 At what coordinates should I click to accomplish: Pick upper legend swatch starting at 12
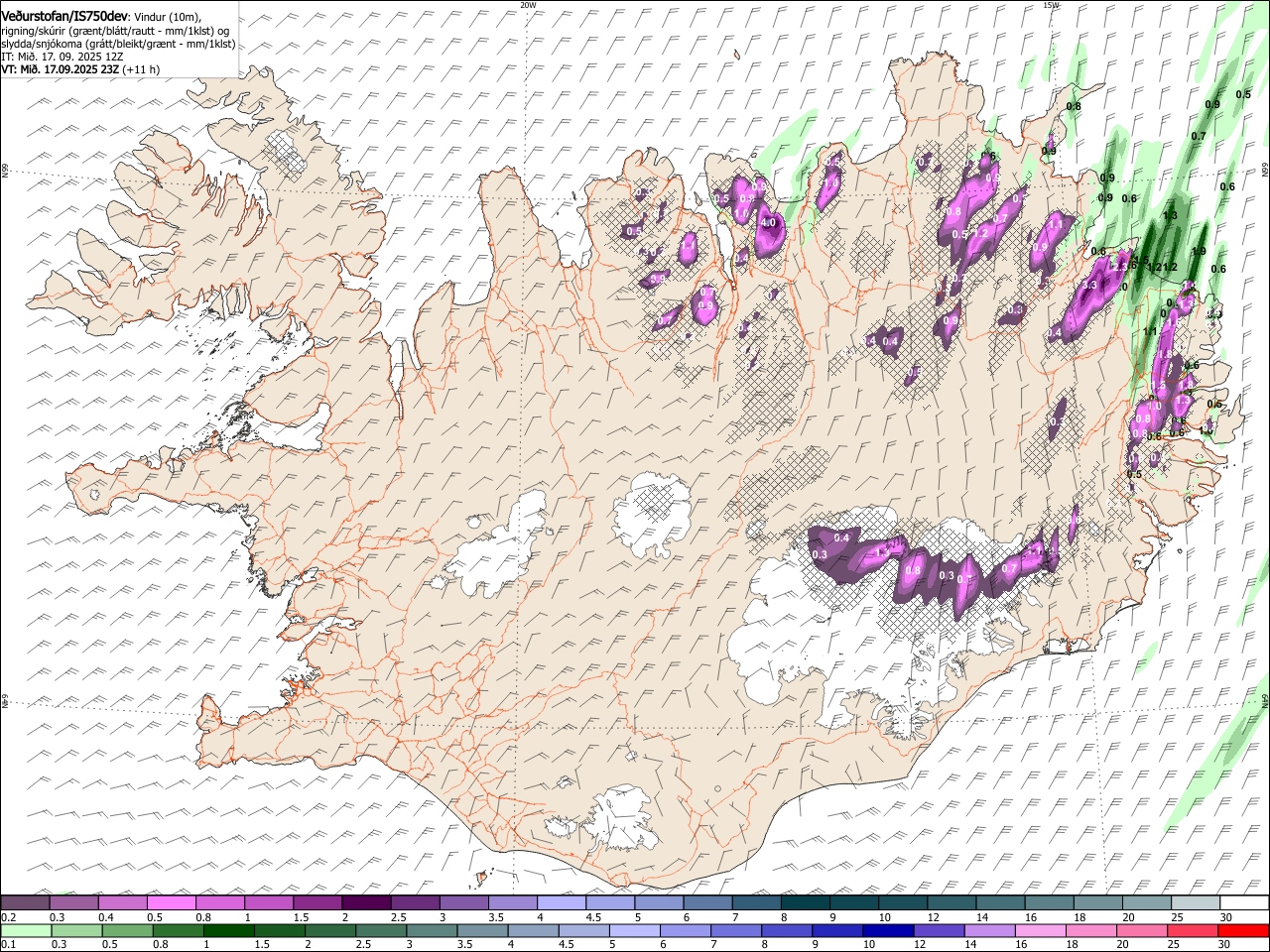[952, 903]
